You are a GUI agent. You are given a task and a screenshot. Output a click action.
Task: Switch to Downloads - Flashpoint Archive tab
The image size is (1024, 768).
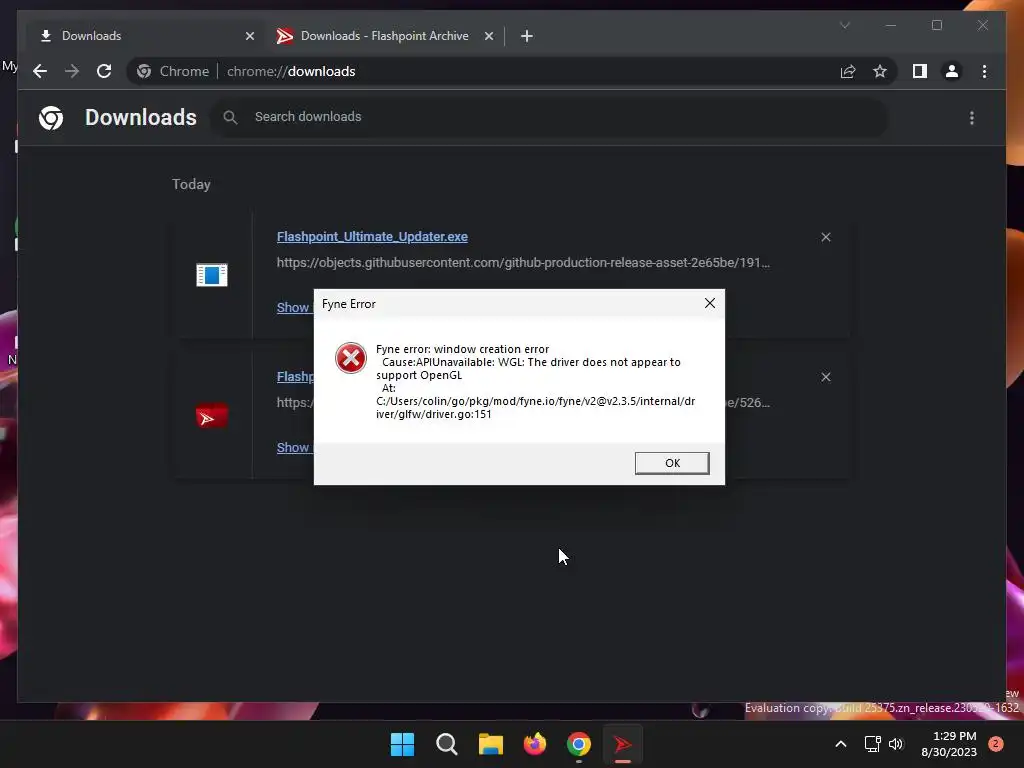coord(385,36)
